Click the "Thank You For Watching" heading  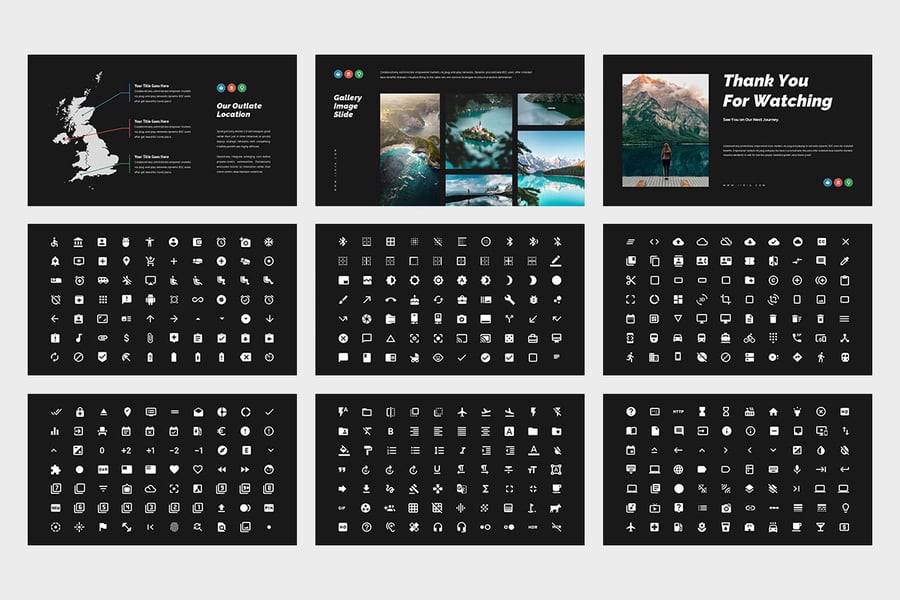[x=777, y=91]
